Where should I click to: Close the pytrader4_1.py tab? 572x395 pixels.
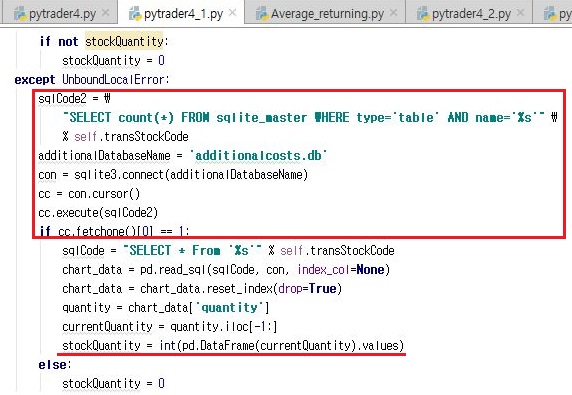click(232, 13)
